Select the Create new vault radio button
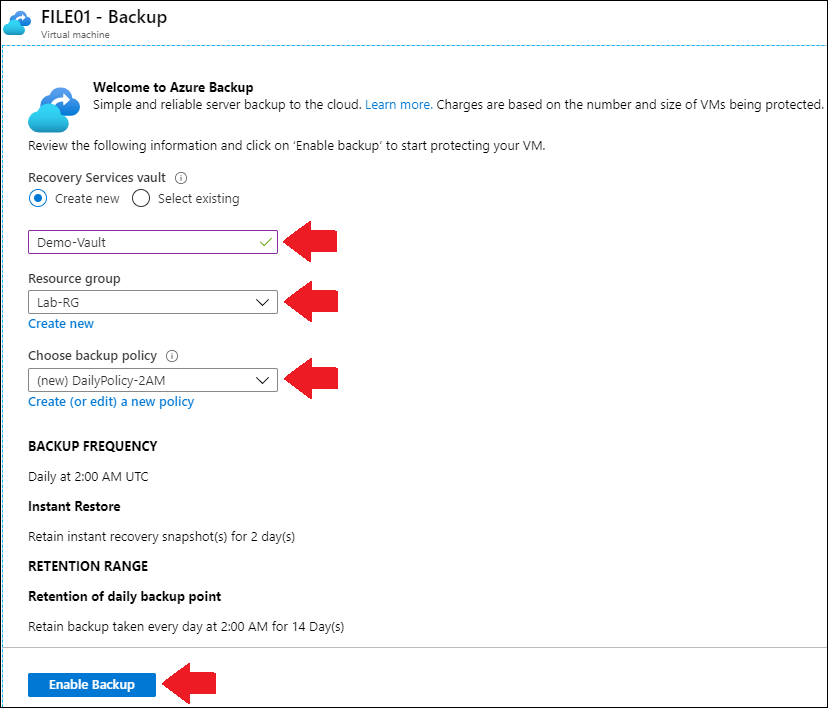The width and height of the screenshot is (828, 708). pyautogui.click(x=38, y=199)
